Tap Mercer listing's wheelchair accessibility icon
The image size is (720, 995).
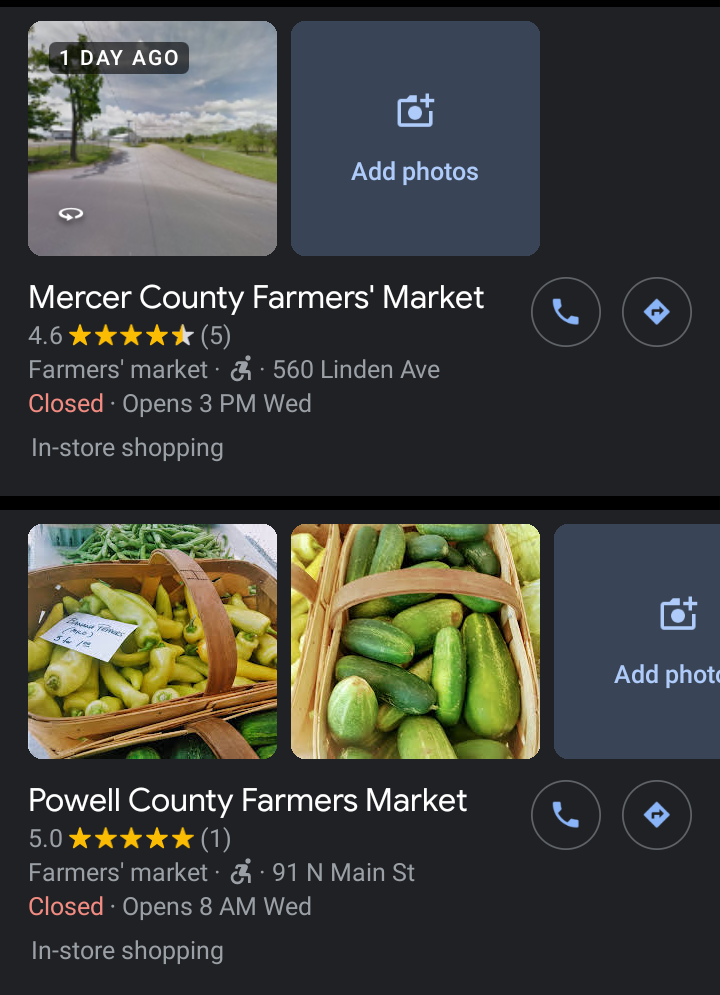[x=241, y=370]
